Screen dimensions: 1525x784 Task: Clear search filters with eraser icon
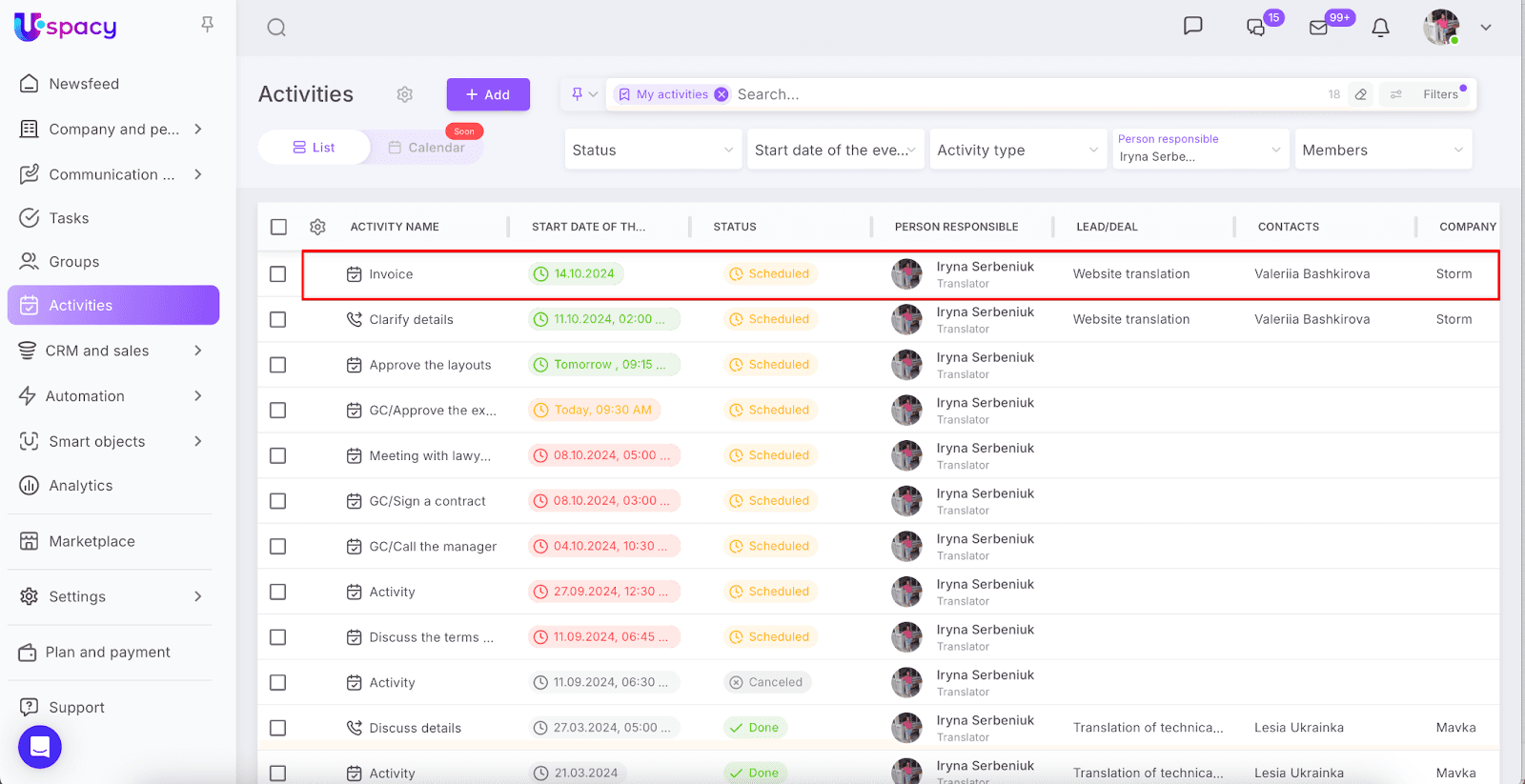point(1361,94)
